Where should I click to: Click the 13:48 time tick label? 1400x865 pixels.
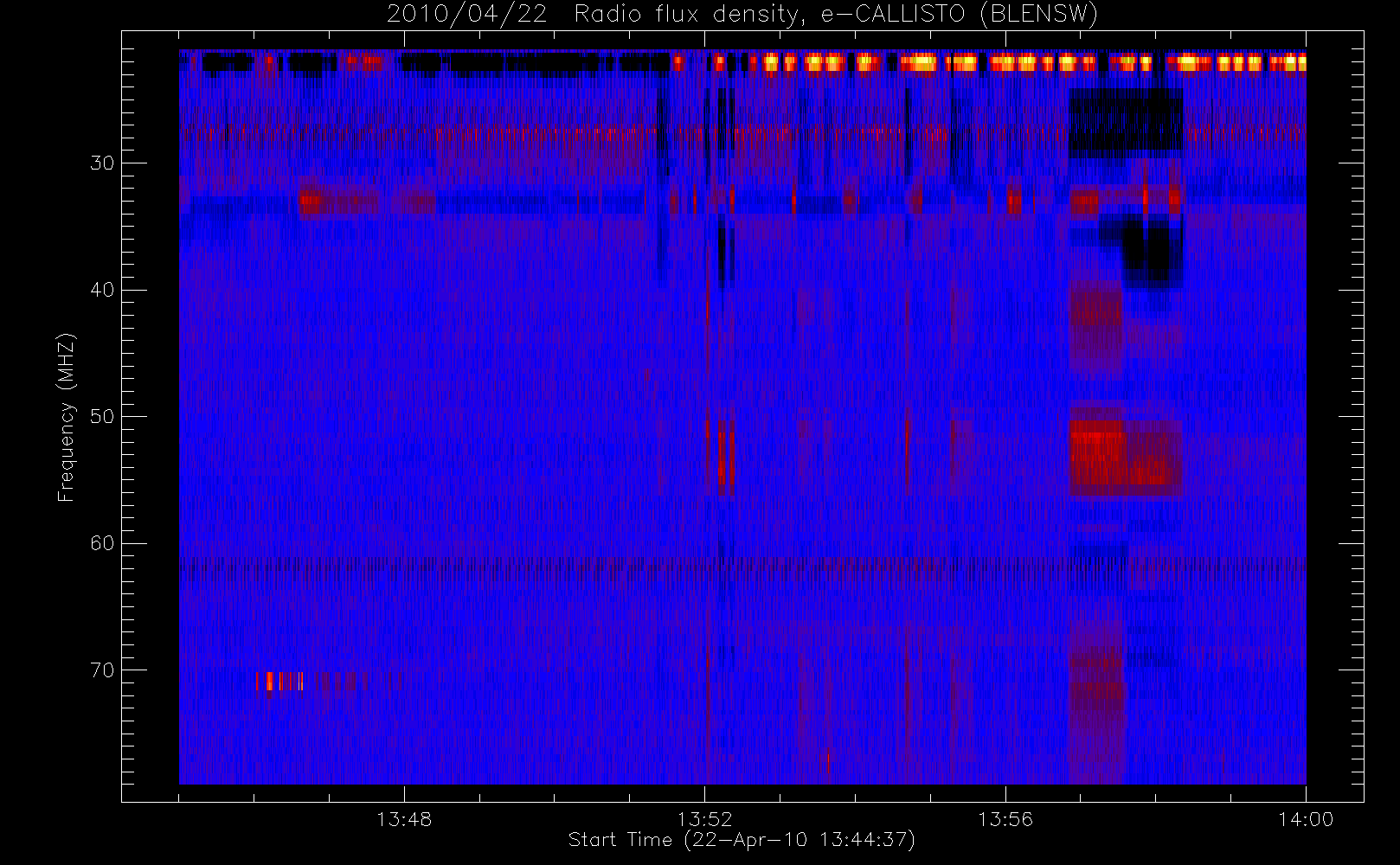tap(404, 819)
